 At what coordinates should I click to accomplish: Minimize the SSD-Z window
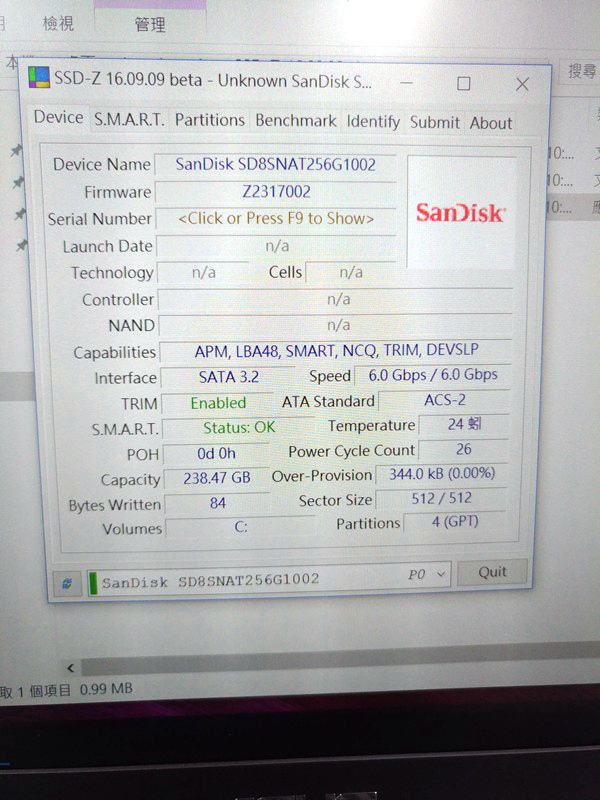407,83
